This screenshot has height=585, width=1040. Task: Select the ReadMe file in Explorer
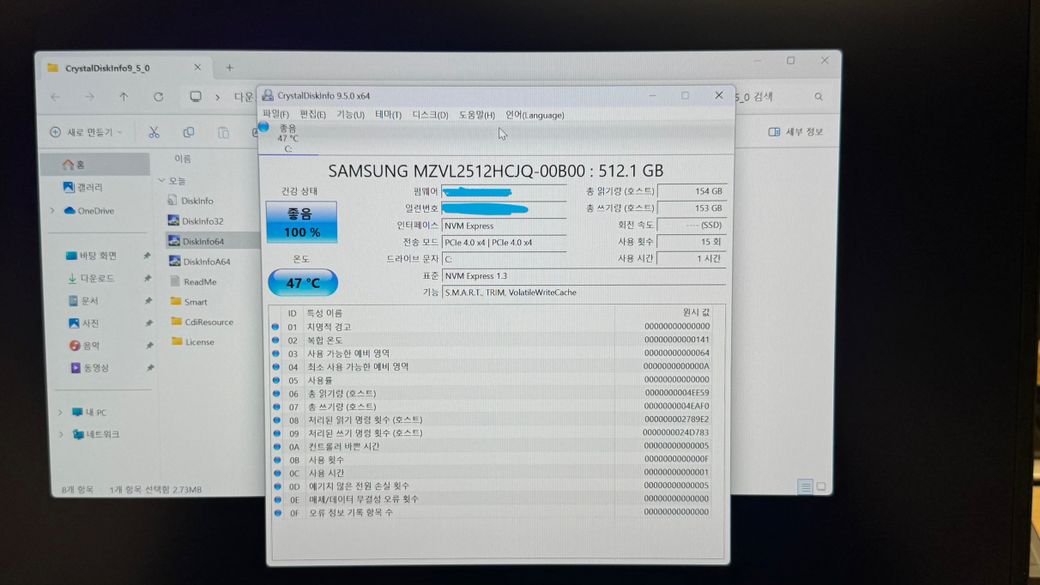(x=193, y=281)
